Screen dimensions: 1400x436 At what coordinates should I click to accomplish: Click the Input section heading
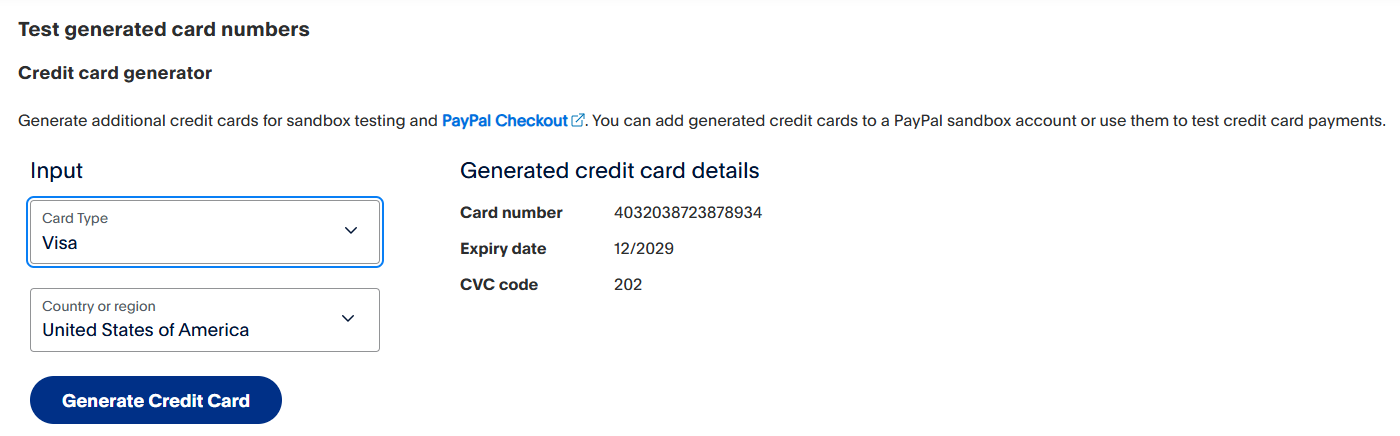click(x=57, y=171)
